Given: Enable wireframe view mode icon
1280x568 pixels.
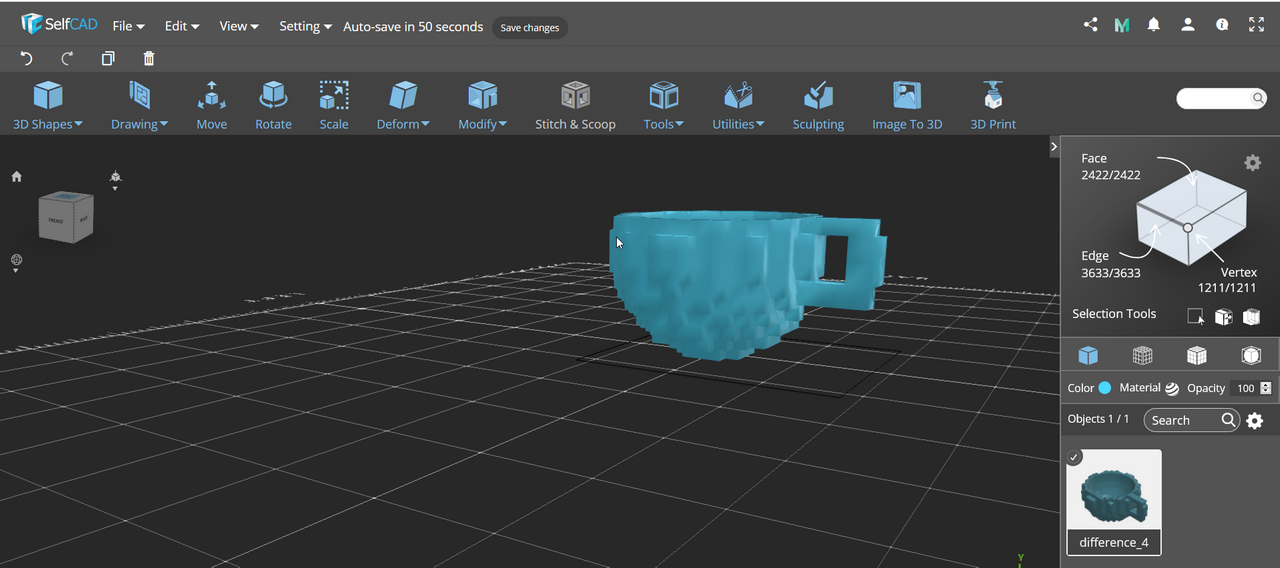Looking at the screenshot, I should point(1142,355).
